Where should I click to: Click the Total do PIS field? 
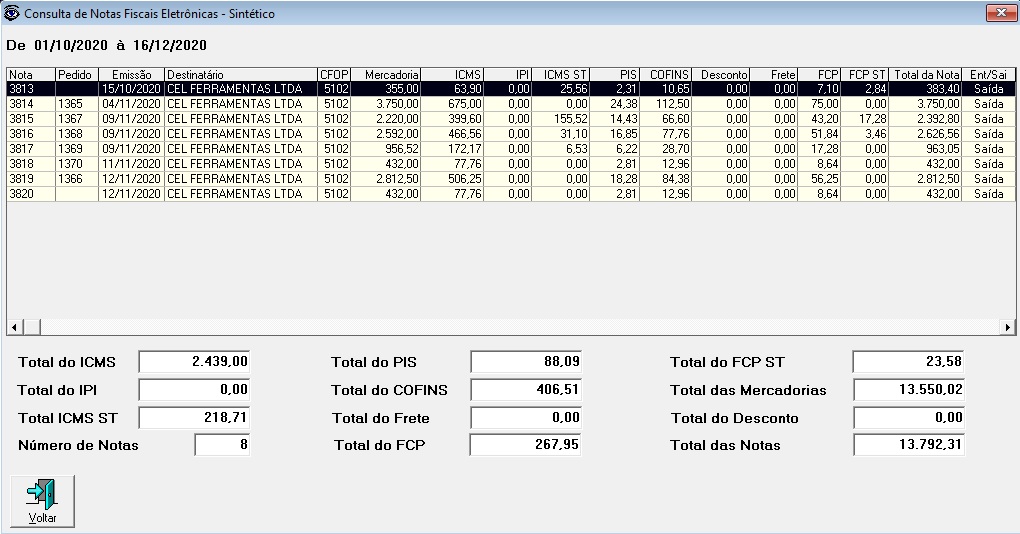coord(525,362)
